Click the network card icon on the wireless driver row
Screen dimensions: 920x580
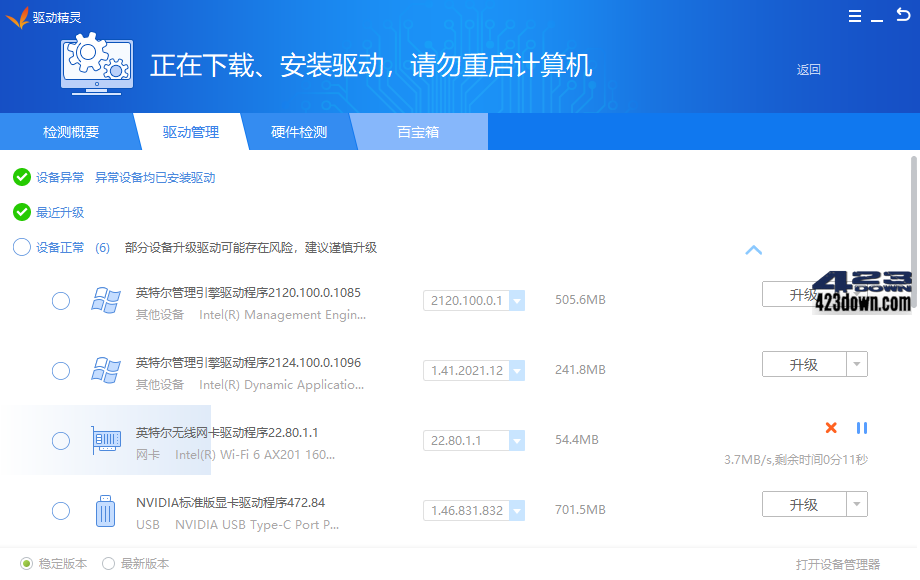click(105, 440)
